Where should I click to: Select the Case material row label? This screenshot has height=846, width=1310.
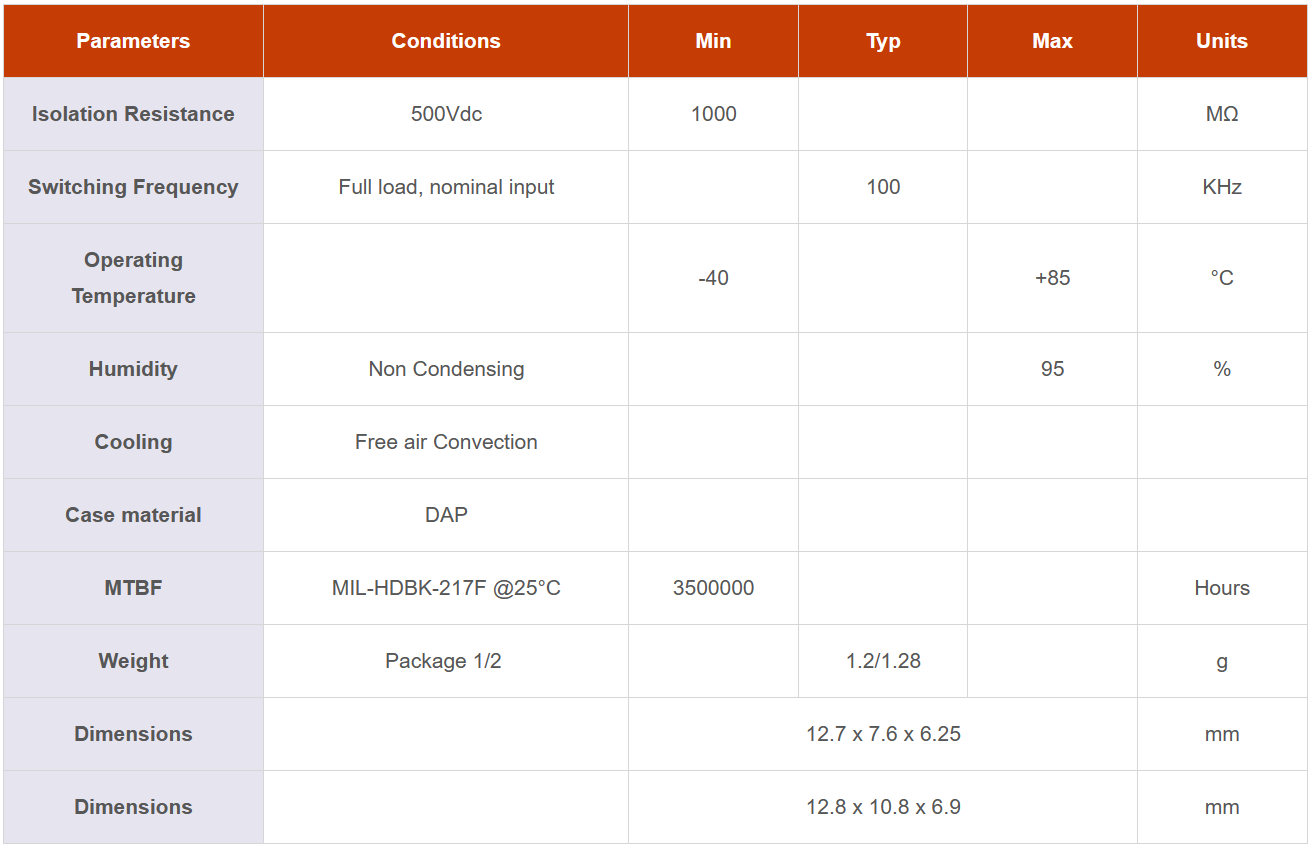coord(133,515)
